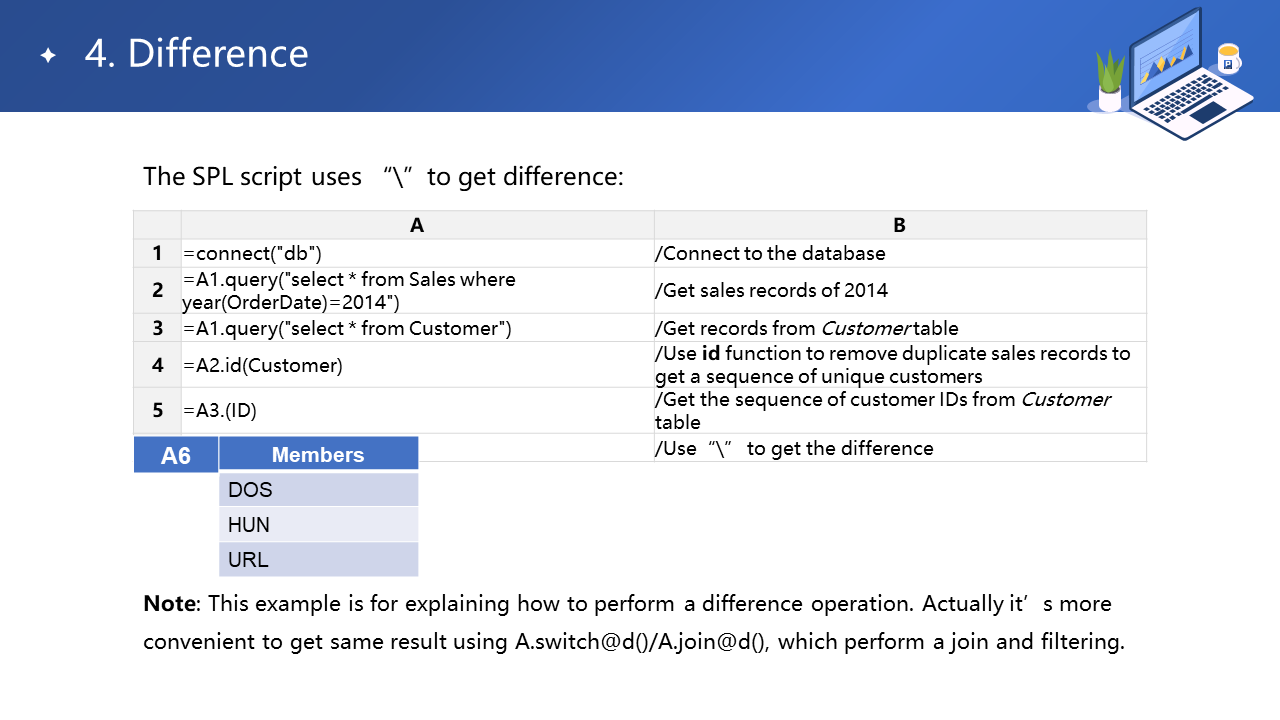This screenshot has height=720, width=1280.
Task: Click the =A3.(ID) cell
Action: tap(227, 410)
